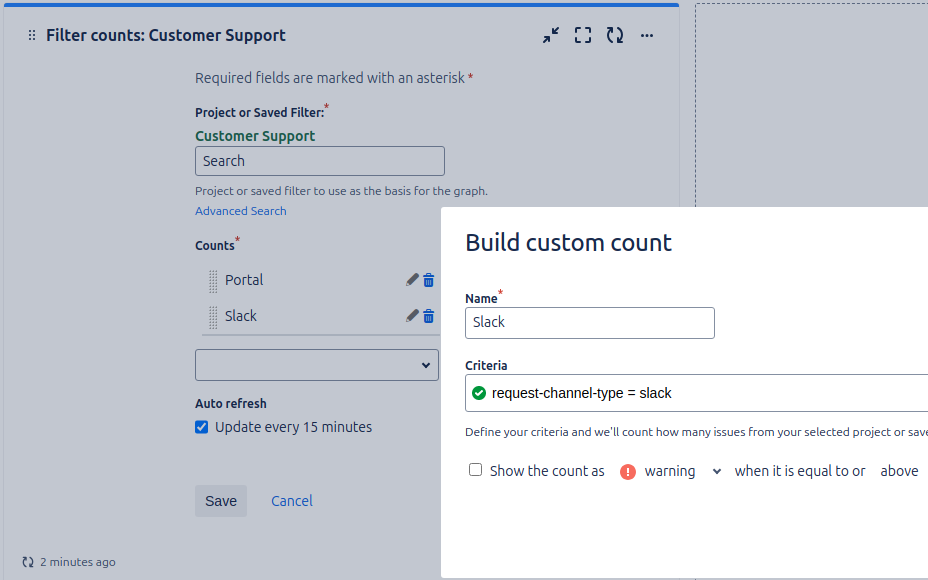This screenshot has height=580, width=928.
Task: Enable Show the count as checkbox
Action: [475, 470]
